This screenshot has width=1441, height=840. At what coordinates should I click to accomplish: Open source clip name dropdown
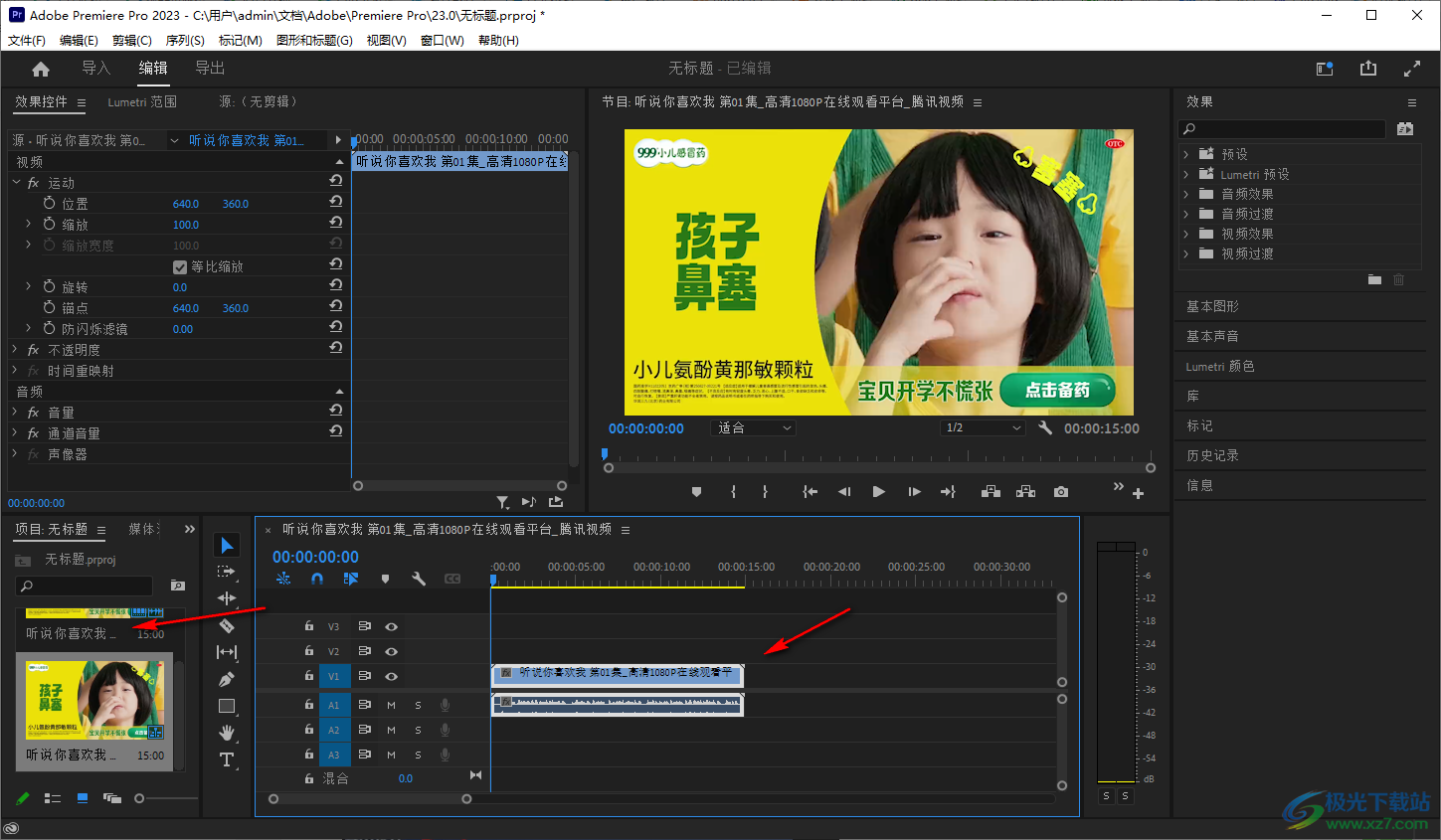tap(174, 141)
